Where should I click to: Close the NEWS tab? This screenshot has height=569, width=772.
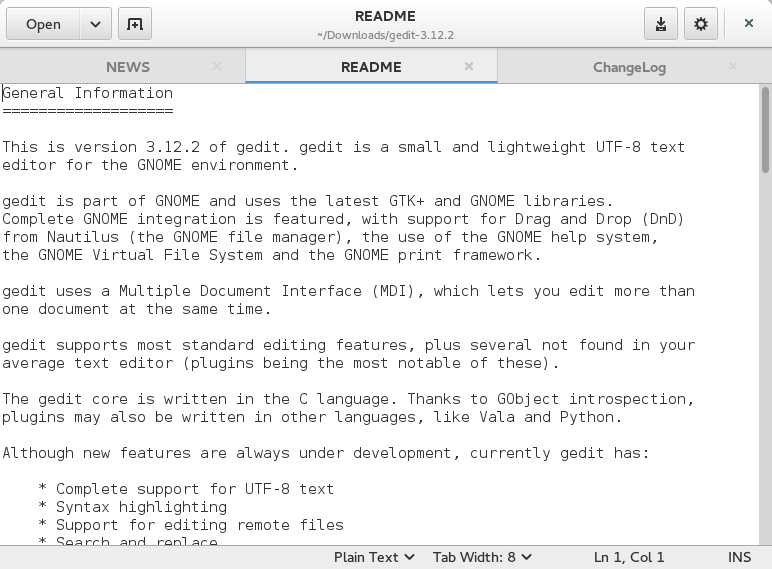pos(217,66)
